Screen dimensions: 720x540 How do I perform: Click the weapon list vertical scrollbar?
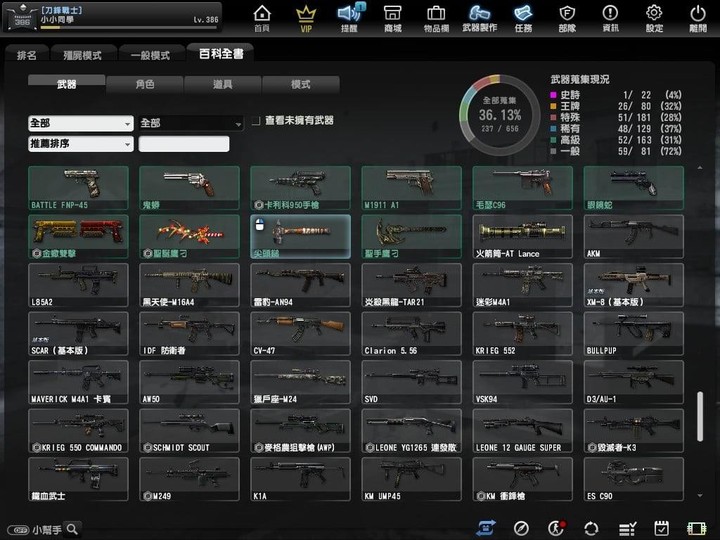click(x=699, y=410)
